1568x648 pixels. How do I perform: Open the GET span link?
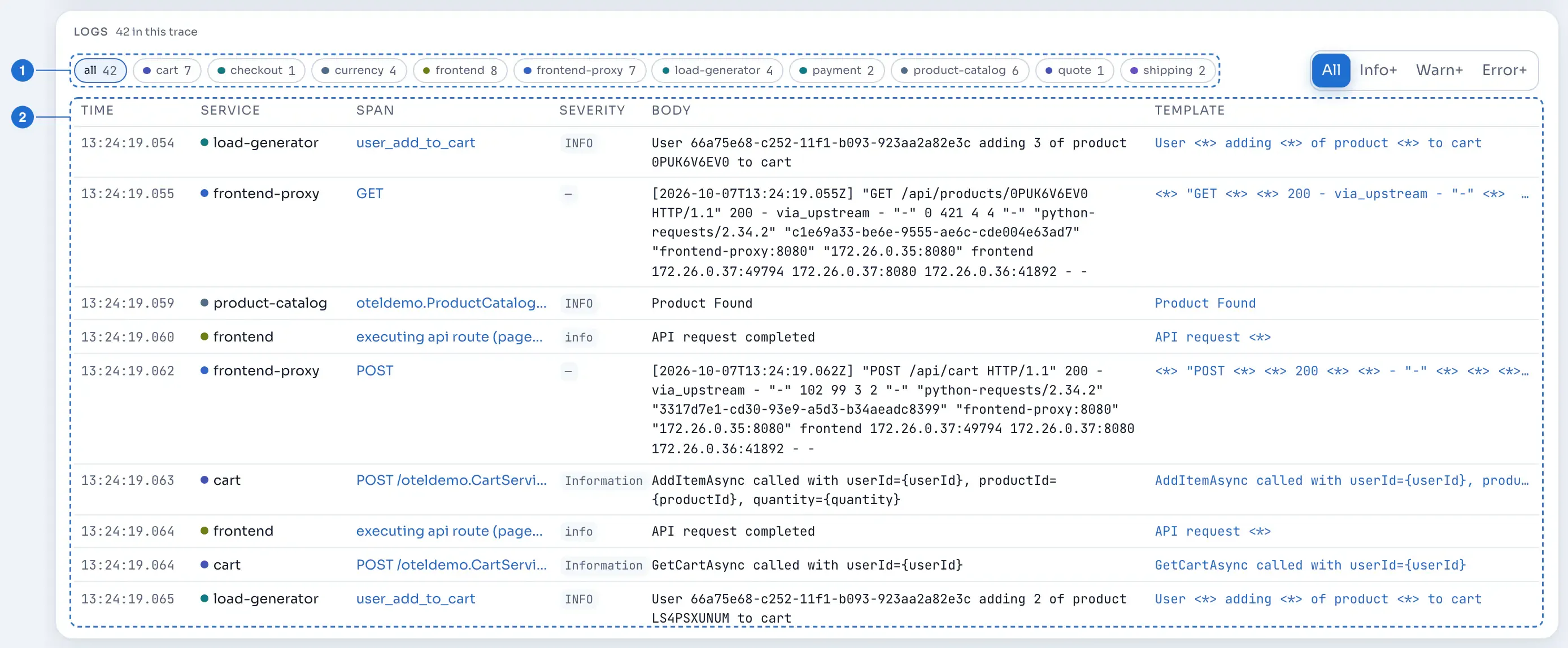369,194
